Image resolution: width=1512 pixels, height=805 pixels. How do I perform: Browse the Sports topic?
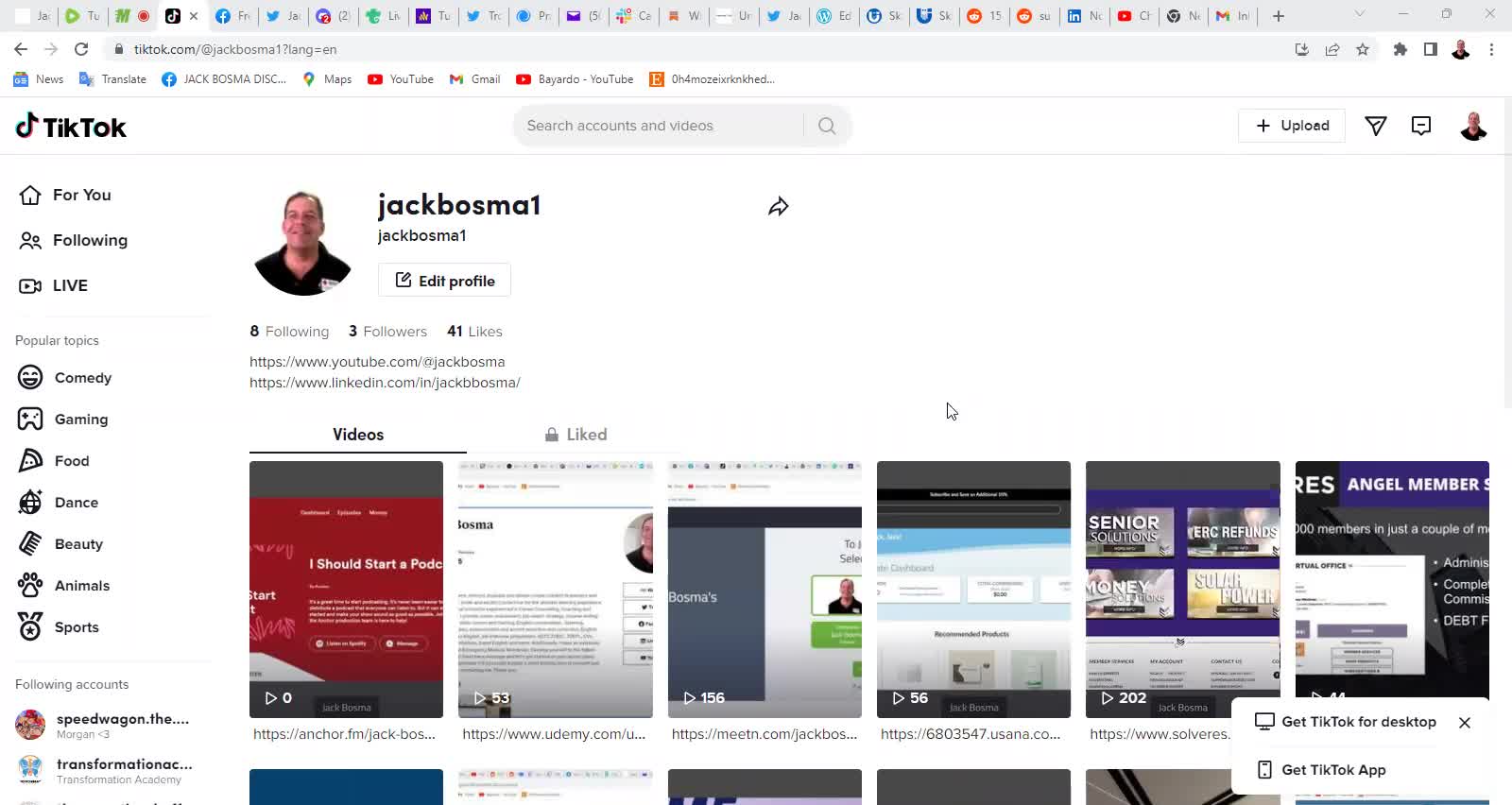click(x=59, y=626)
